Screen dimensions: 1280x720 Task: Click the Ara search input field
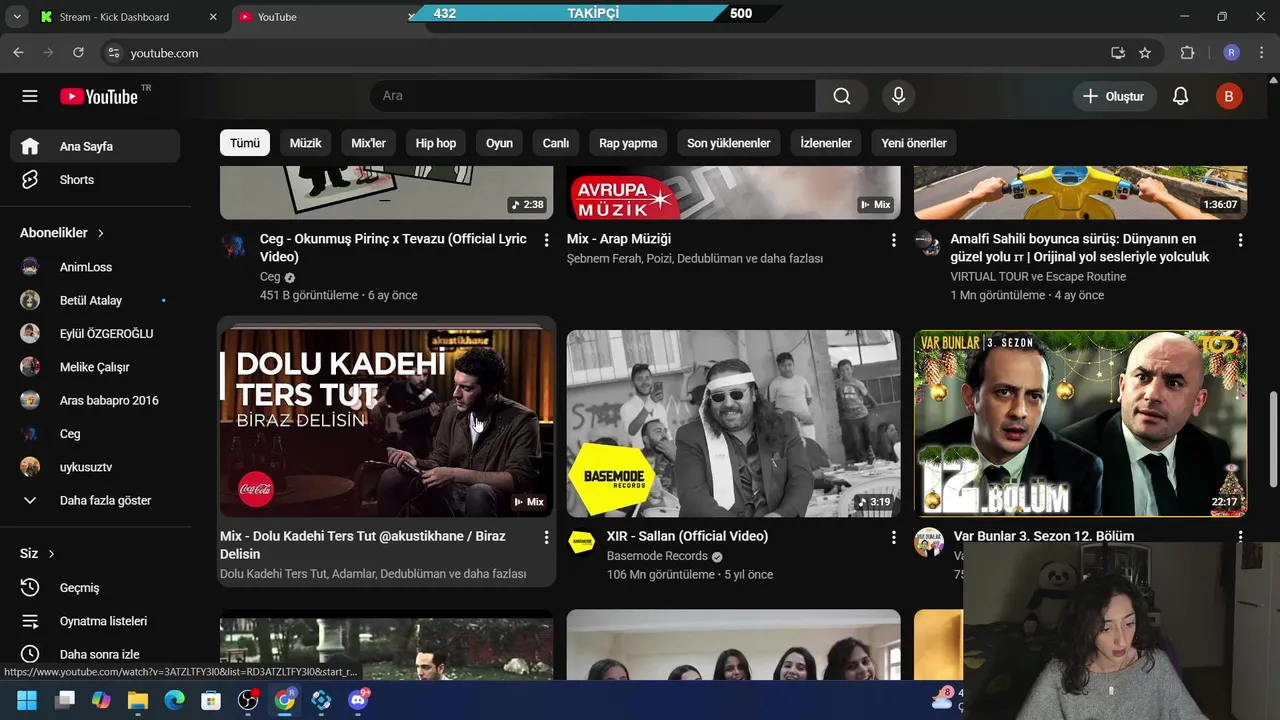[x=593, y=96]
